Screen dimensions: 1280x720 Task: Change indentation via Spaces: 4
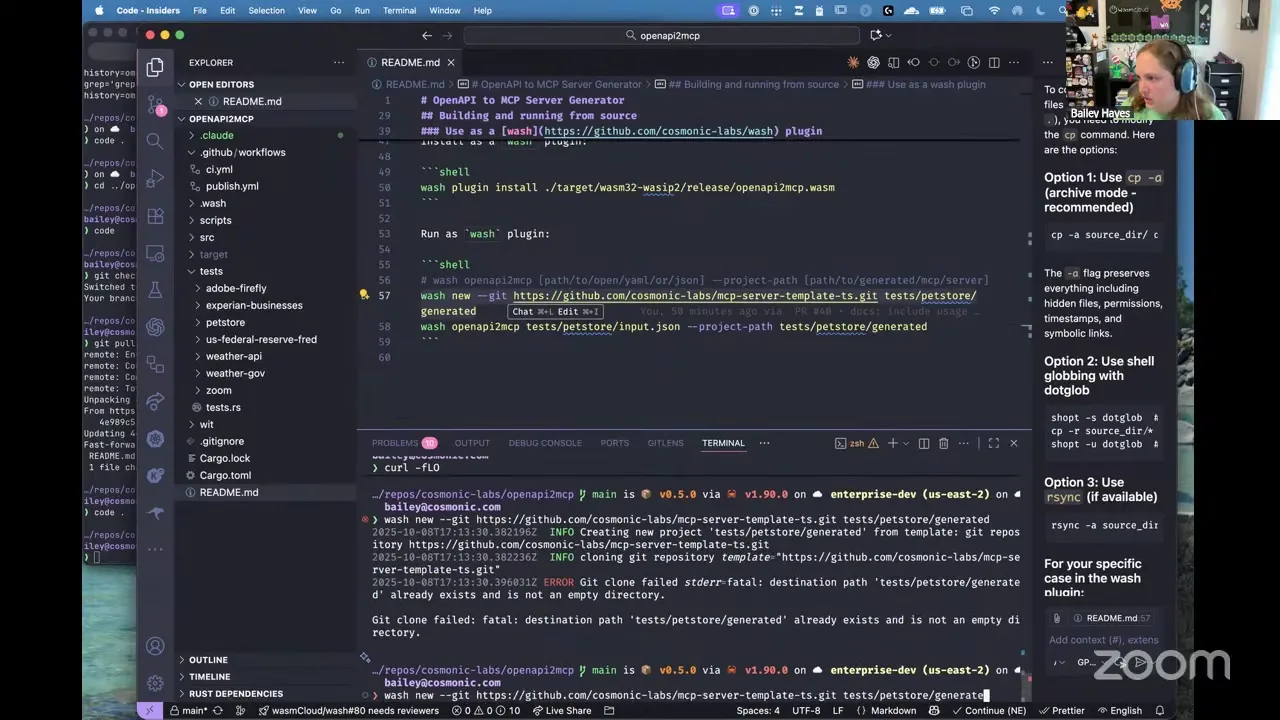(758, 711)
